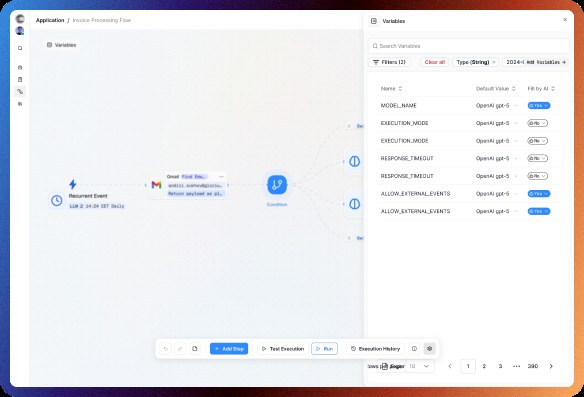Click the MODEL_NAME variable name

tap(399, 106)
